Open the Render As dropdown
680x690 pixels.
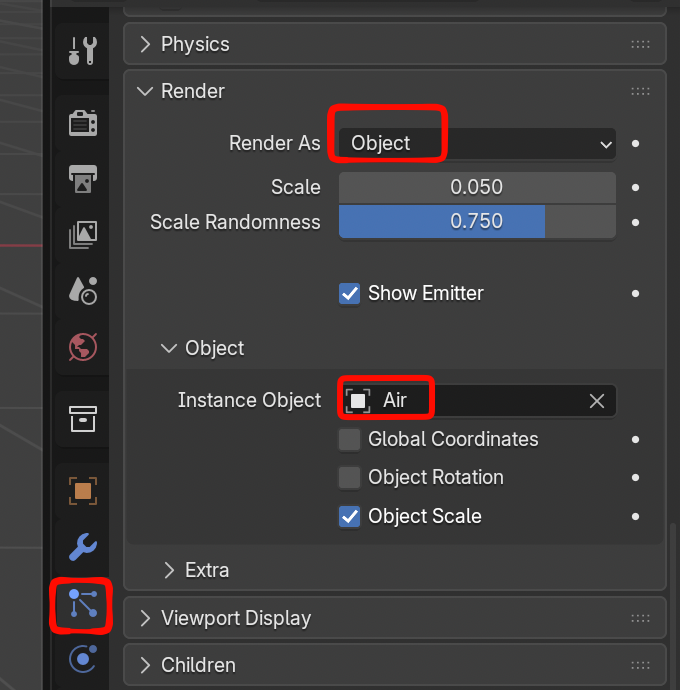(477, 144)
